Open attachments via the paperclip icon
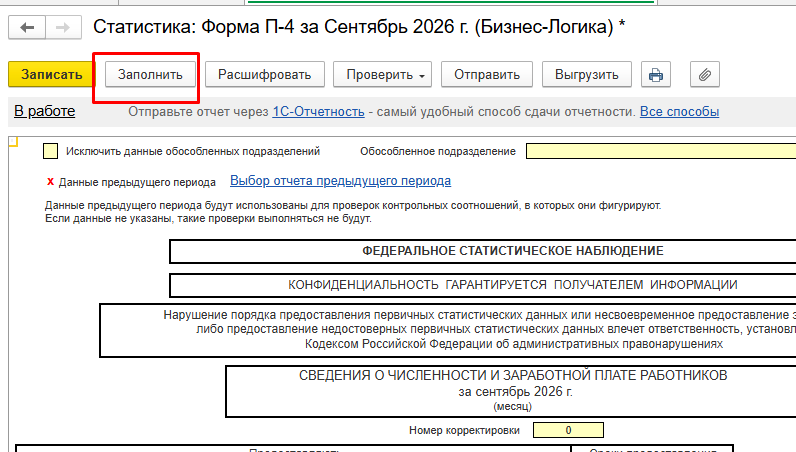The width and height of the screenshot is (796, 452). (705, 75)
